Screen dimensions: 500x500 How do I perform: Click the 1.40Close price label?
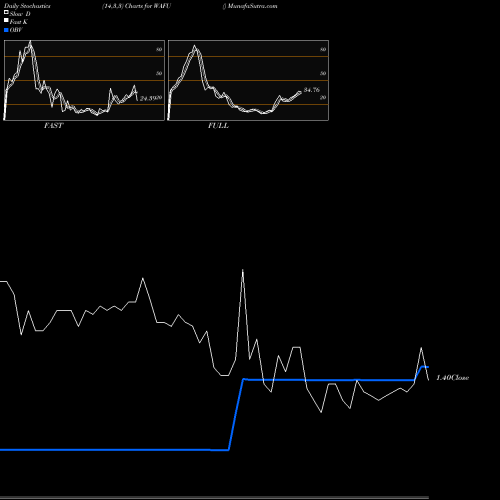pos(453,378)
